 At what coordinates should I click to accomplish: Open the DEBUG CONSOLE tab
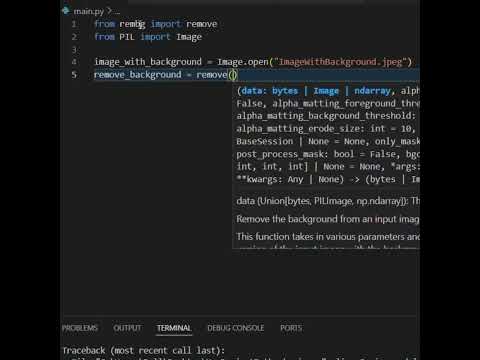pyautogui.click(x=236, y=328)
